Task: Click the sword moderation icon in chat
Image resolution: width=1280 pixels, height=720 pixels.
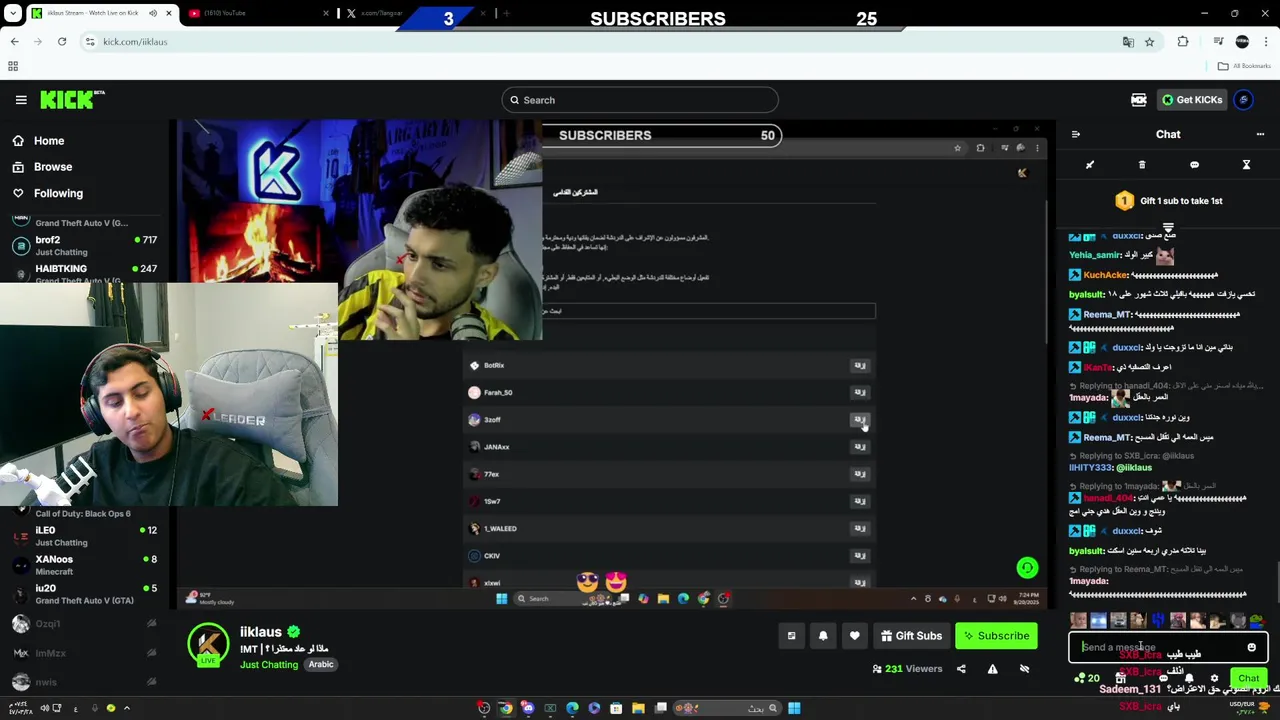Action: click(1090, 165)
